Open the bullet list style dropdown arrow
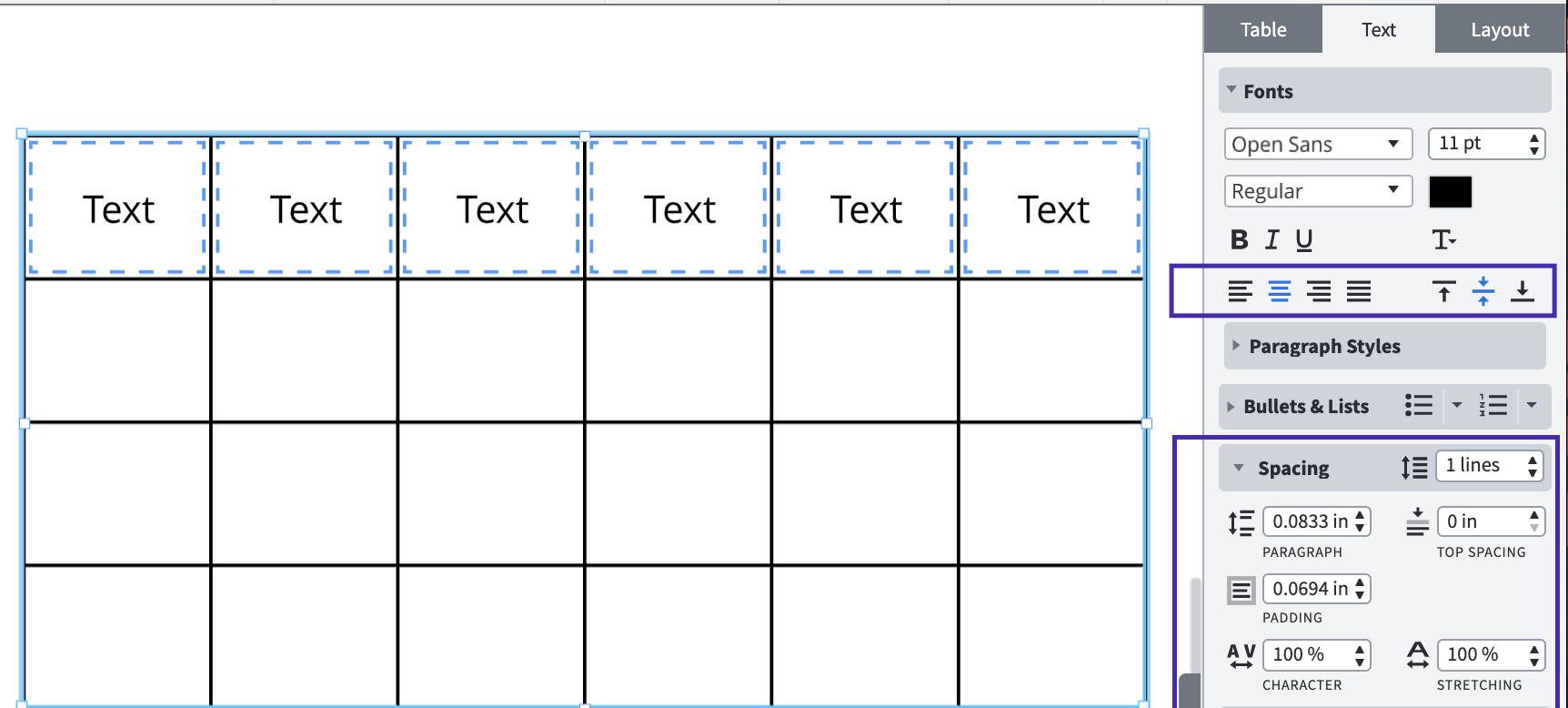The image size is (1568, 708). [1459, 406]
